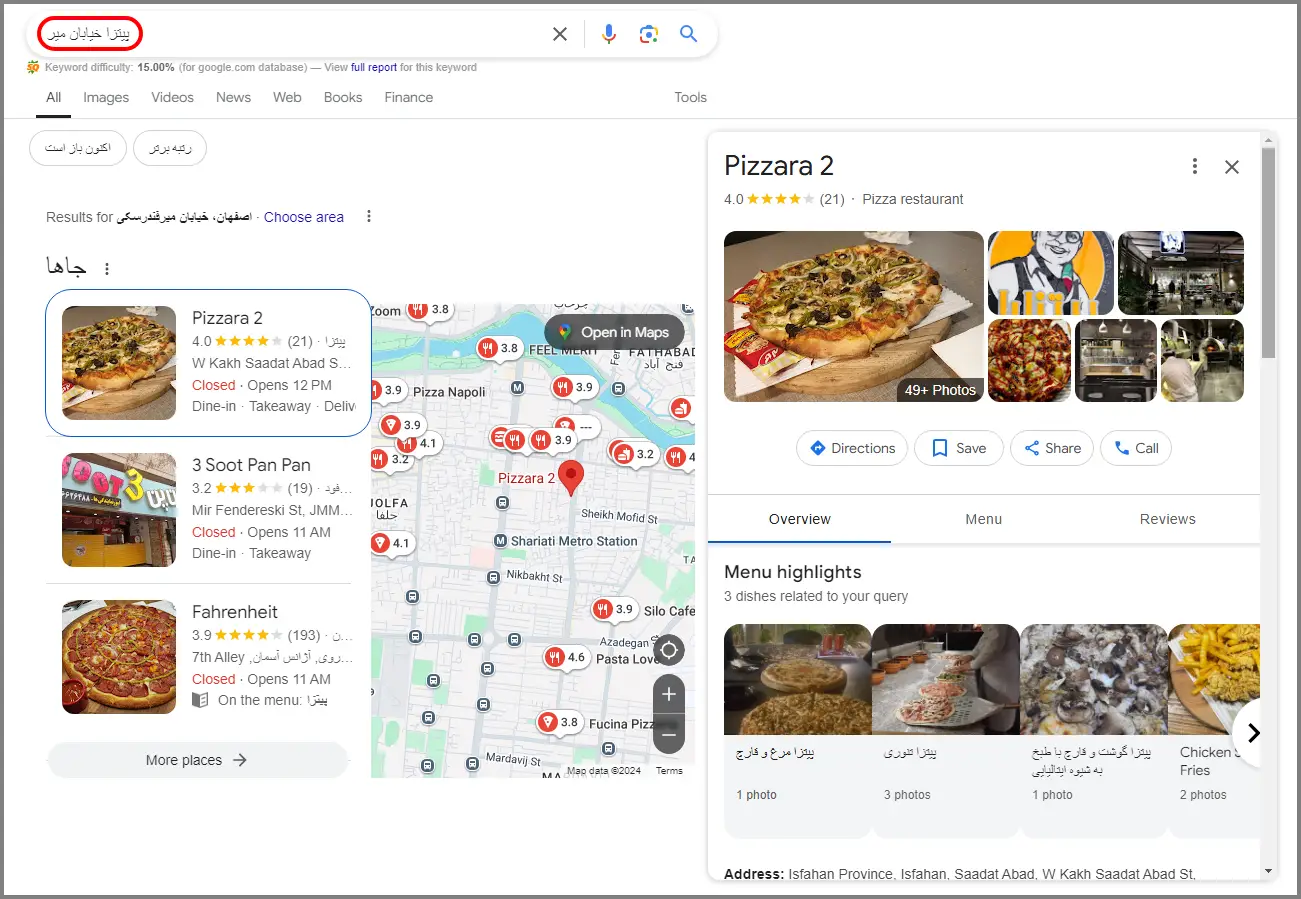Click the Pizzara 2 listing pizza thumbnail
The width and height of the screenshot is (1301, 899).
click(x=119, y=363)
